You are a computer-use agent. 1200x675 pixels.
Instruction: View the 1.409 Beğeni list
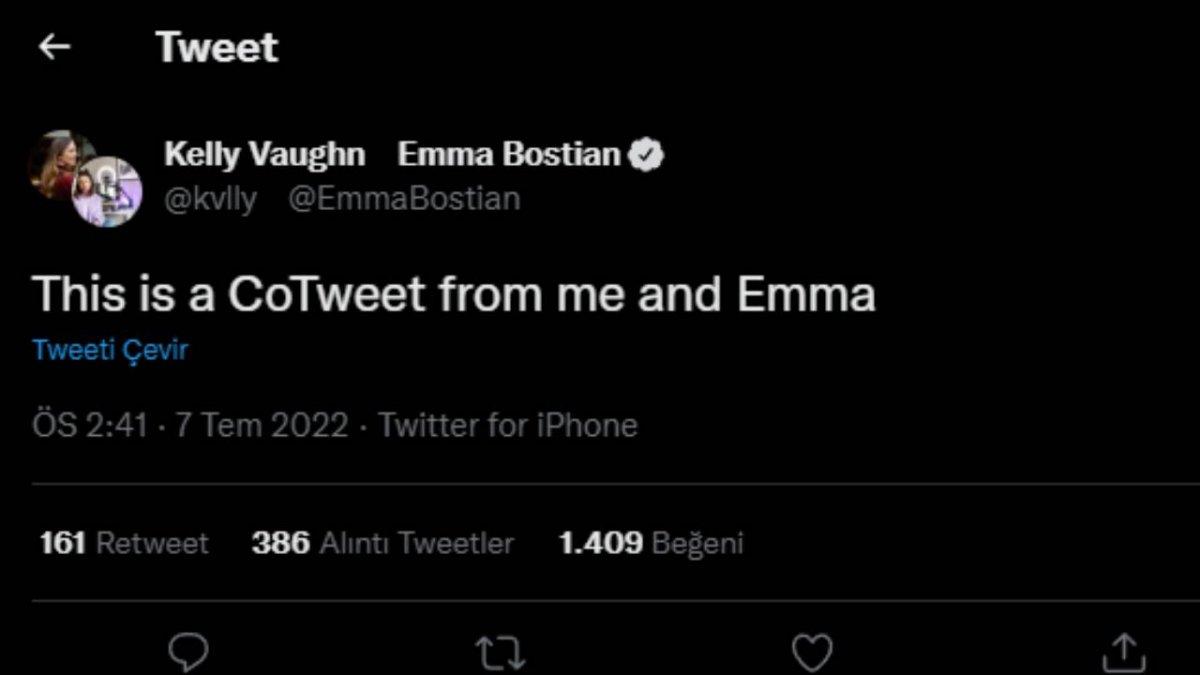click(x=651, y=543)
